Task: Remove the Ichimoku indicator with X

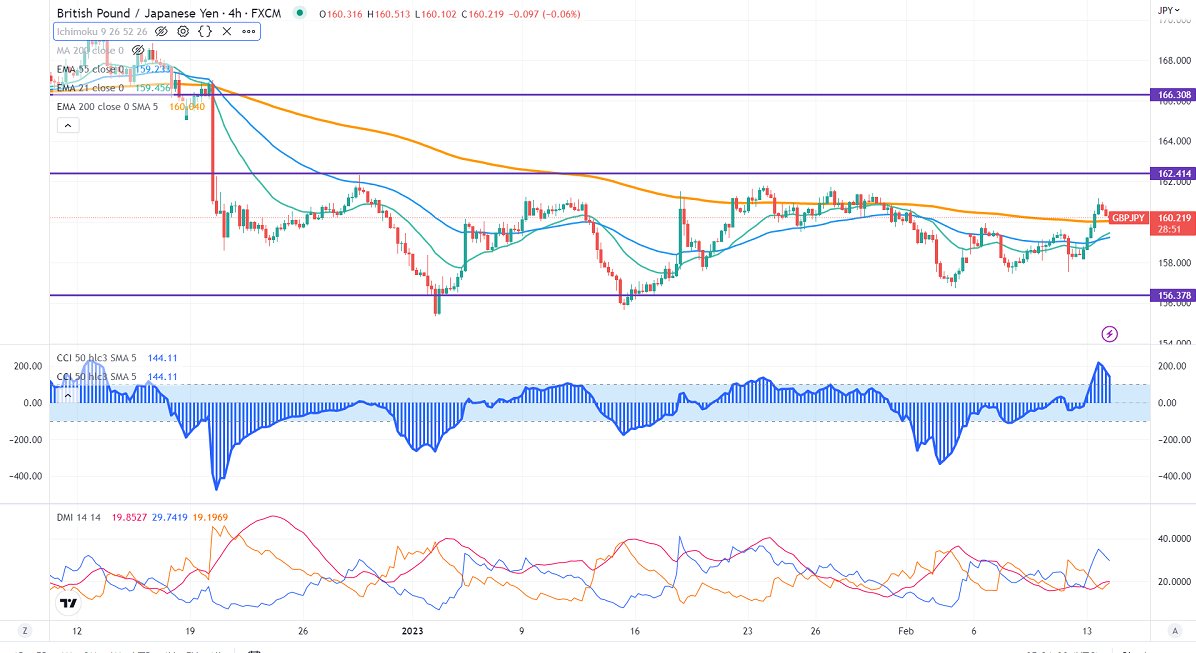Action: pos(227,31)
